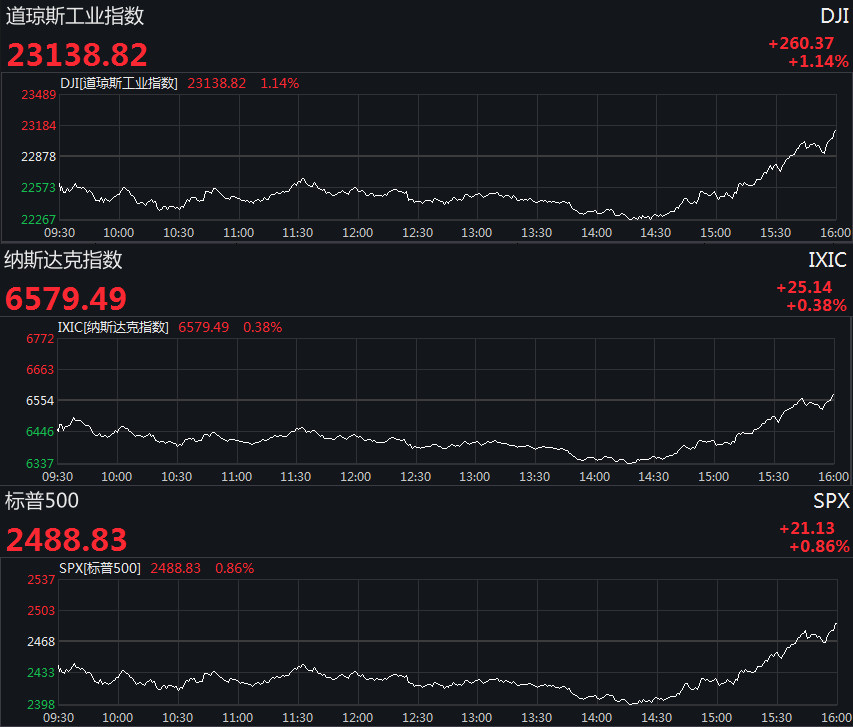The image size is (853, 727).
Task: Click the +0.38% percent change at right
Action: (x=817, y=305)
